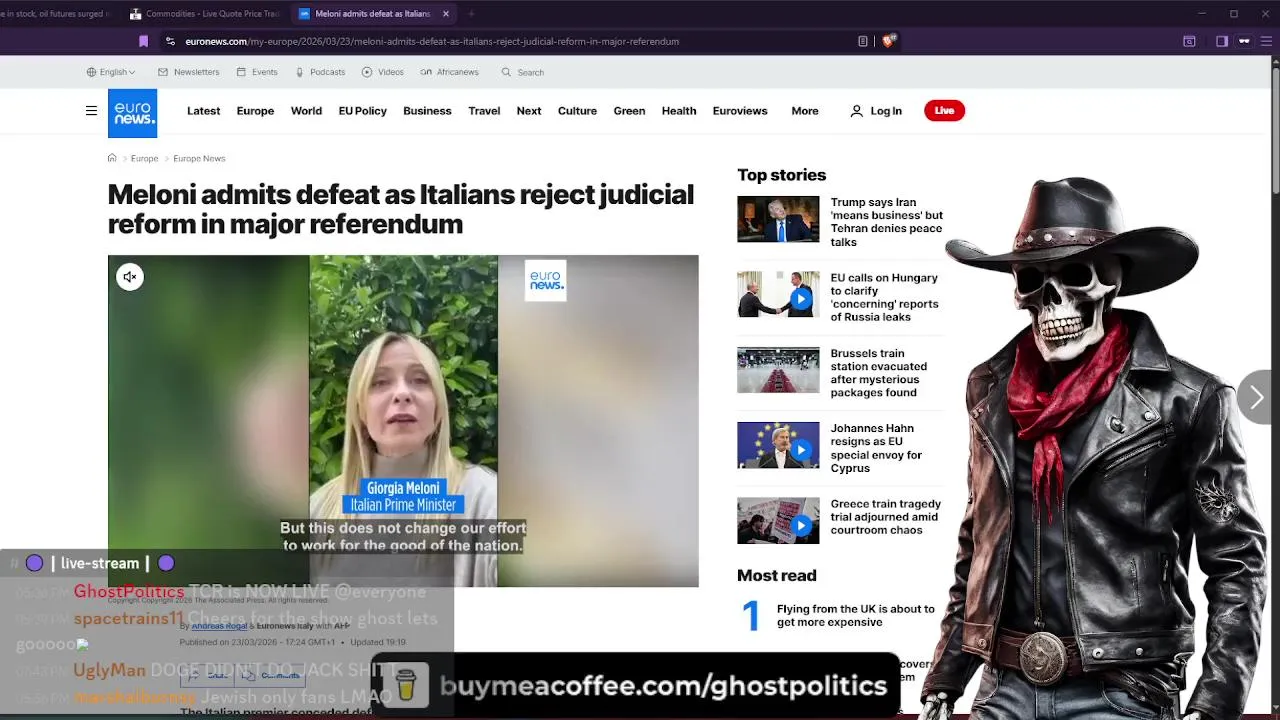Screen dimensions: 1280x720
Task: Open the Newsletters link
Action: 188,72
